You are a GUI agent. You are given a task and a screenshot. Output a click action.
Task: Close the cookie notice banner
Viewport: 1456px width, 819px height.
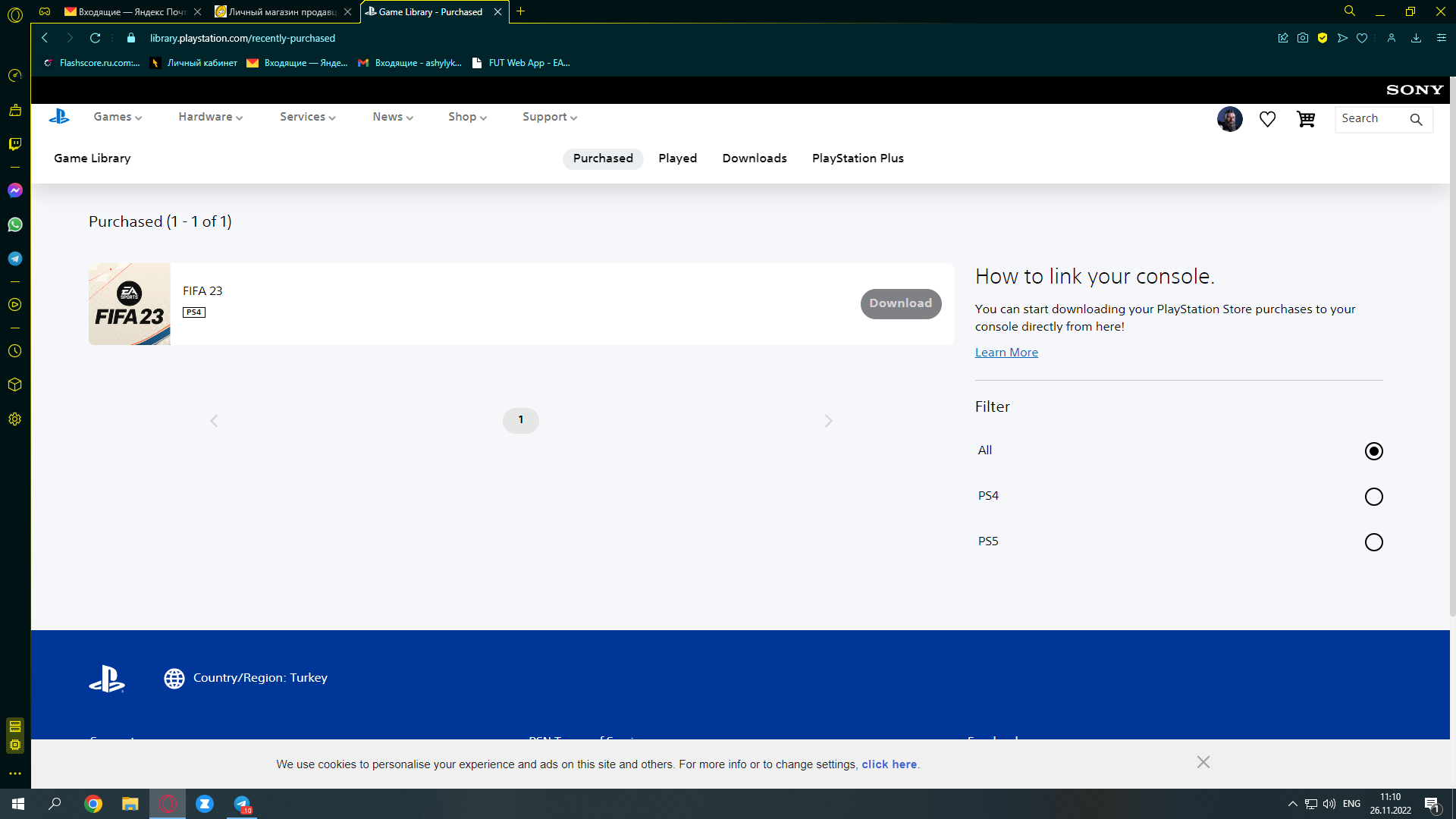coord(1203,762)
